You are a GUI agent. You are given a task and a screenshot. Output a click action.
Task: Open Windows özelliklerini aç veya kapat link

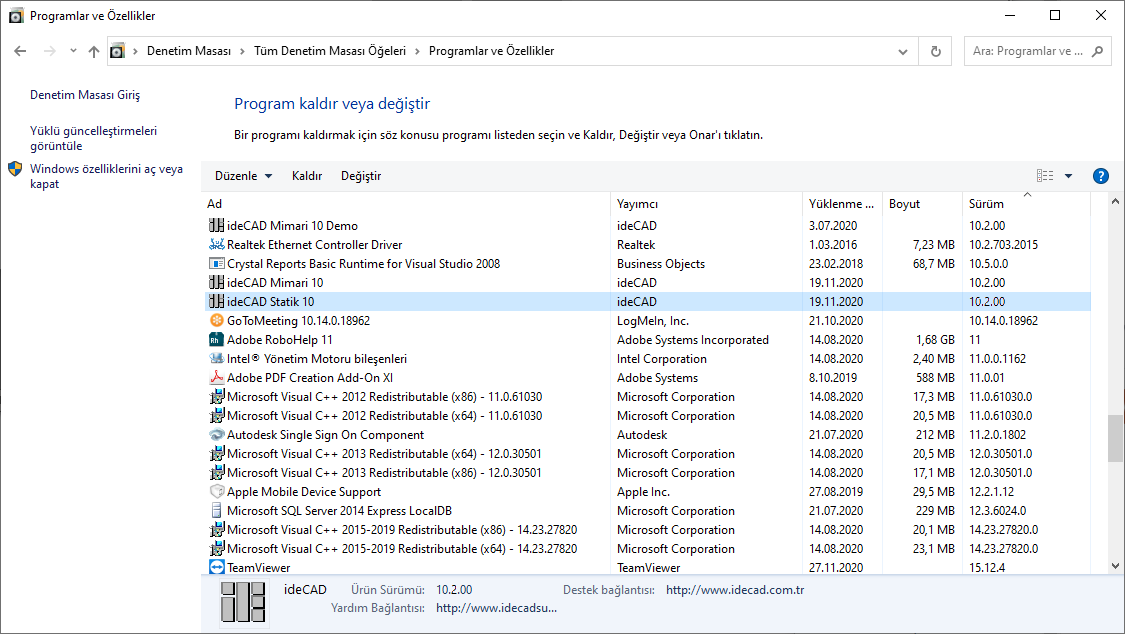click(x=106, y=176)
